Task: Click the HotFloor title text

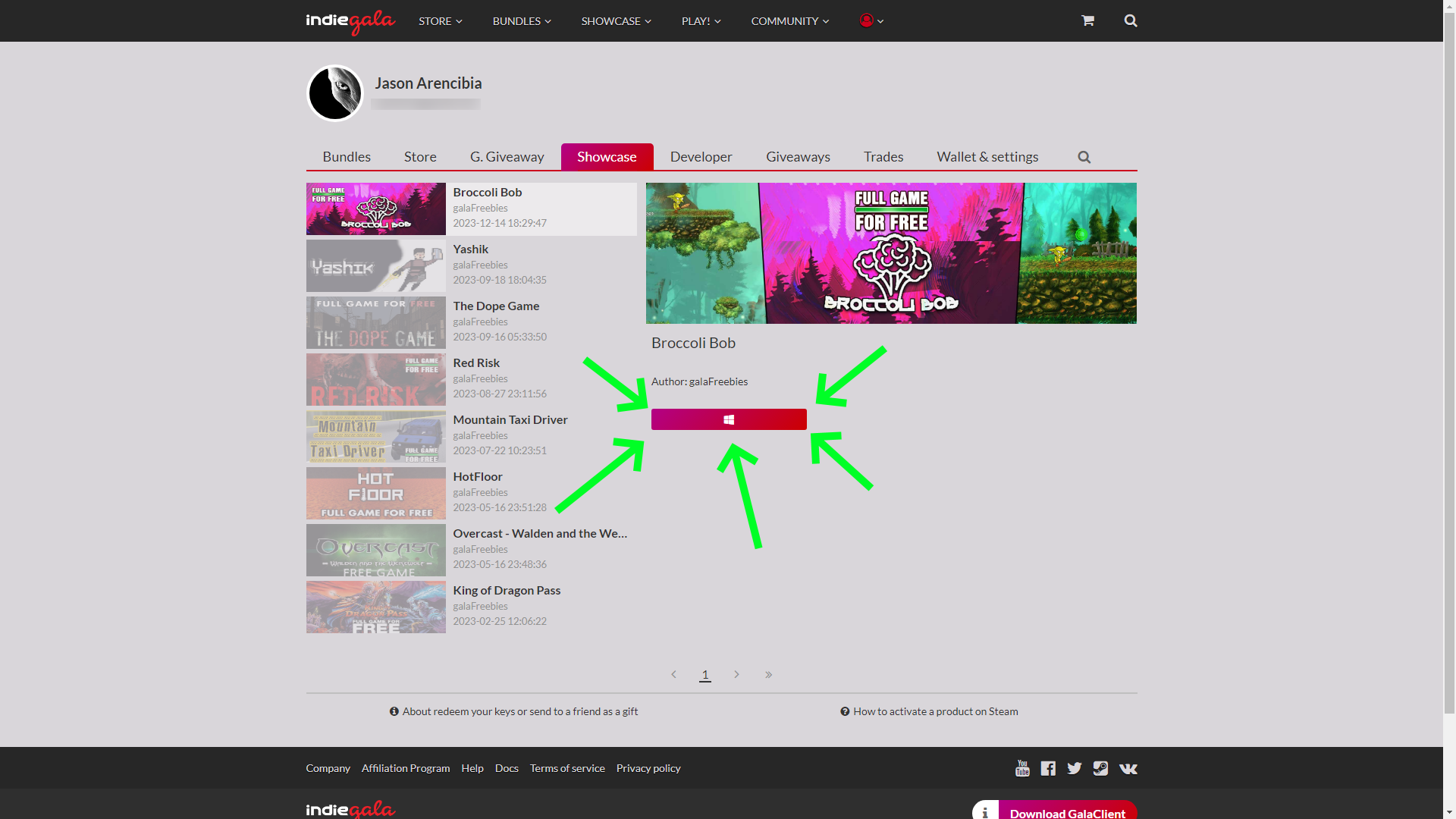Action: click(478, 477)
